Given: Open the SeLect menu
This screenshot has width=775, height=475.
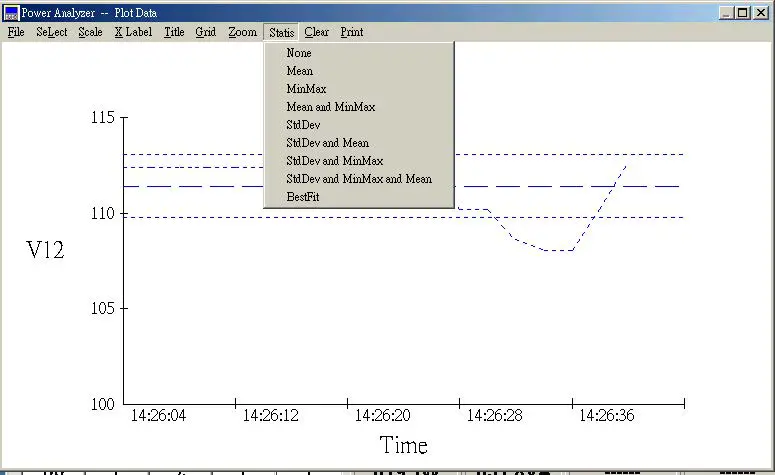Looking at the screenshot, I should coord(51,32).
